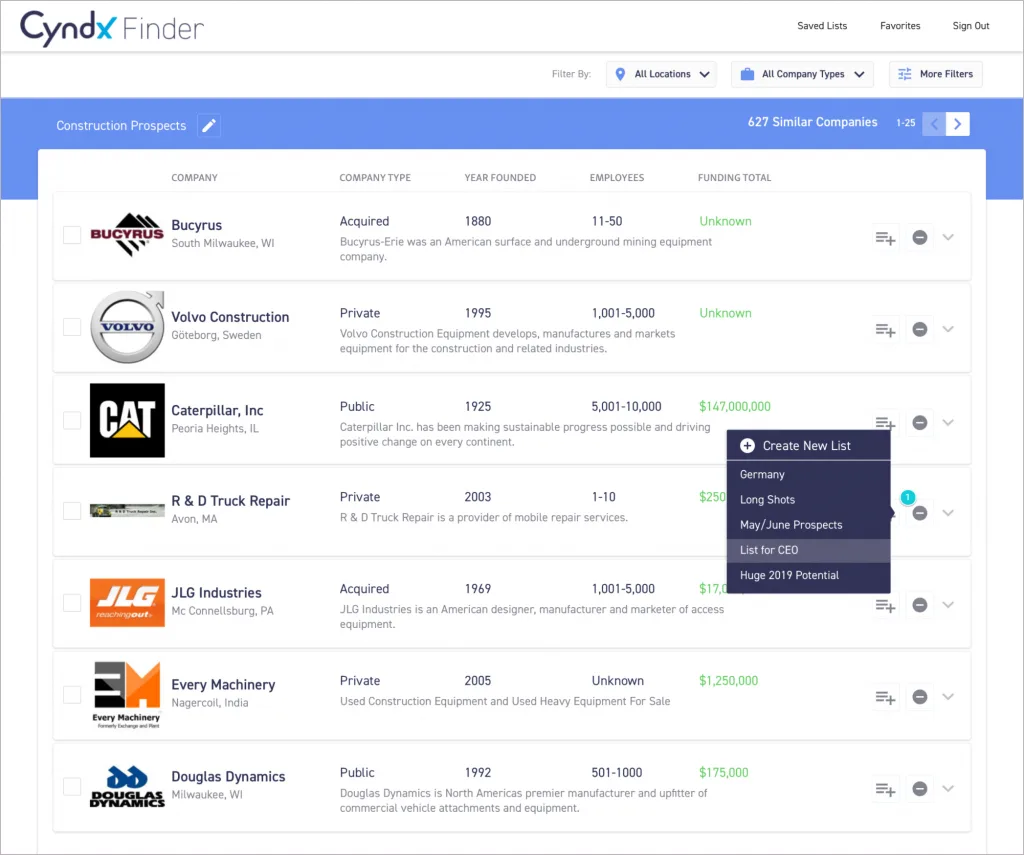Click add-to-list icon for Caterpillar, Inc
Screen dimensions: 1024x855
click(885, 423)
